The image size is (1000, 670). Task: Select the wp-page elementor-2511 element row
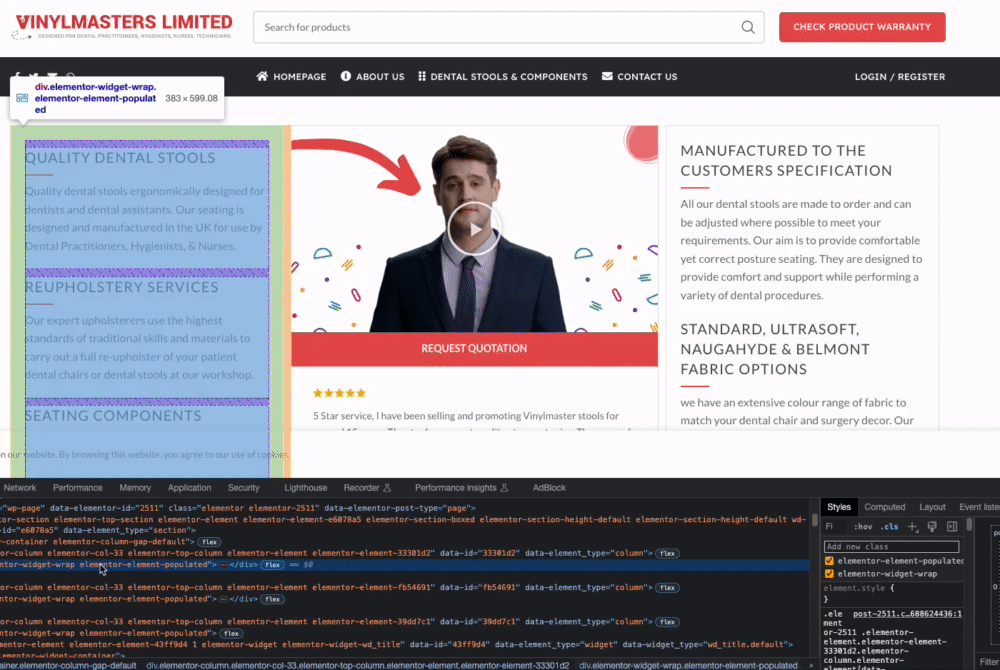pyautogui.click(x=238, y=508)
